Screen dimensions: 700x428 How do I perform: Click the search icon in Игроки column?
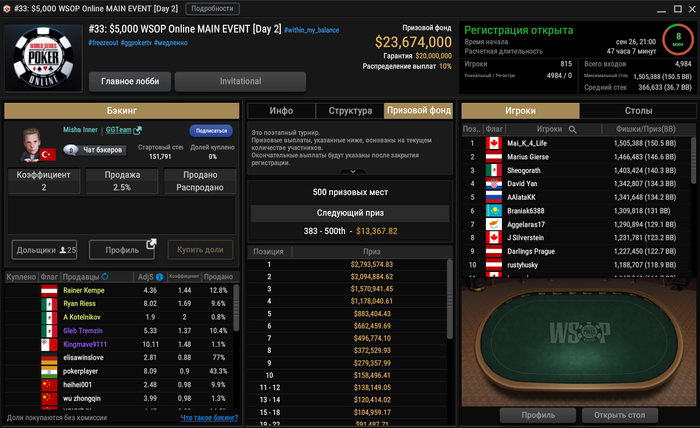[572, 129]
